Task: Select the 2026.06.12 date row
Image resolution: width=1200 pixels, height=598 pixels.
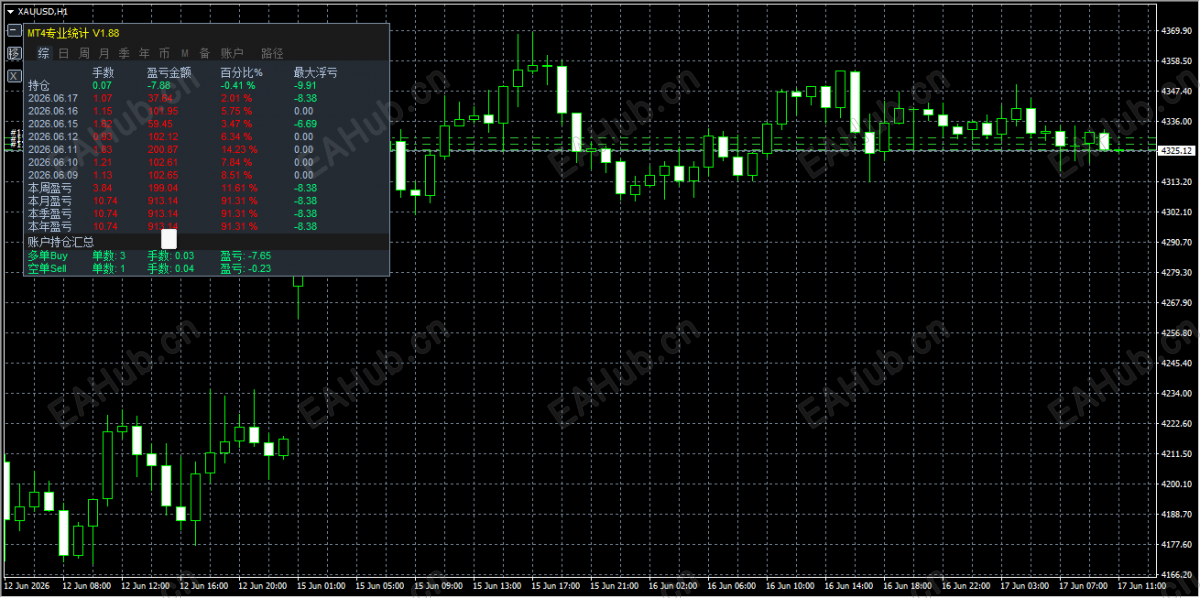Action: 53,137
